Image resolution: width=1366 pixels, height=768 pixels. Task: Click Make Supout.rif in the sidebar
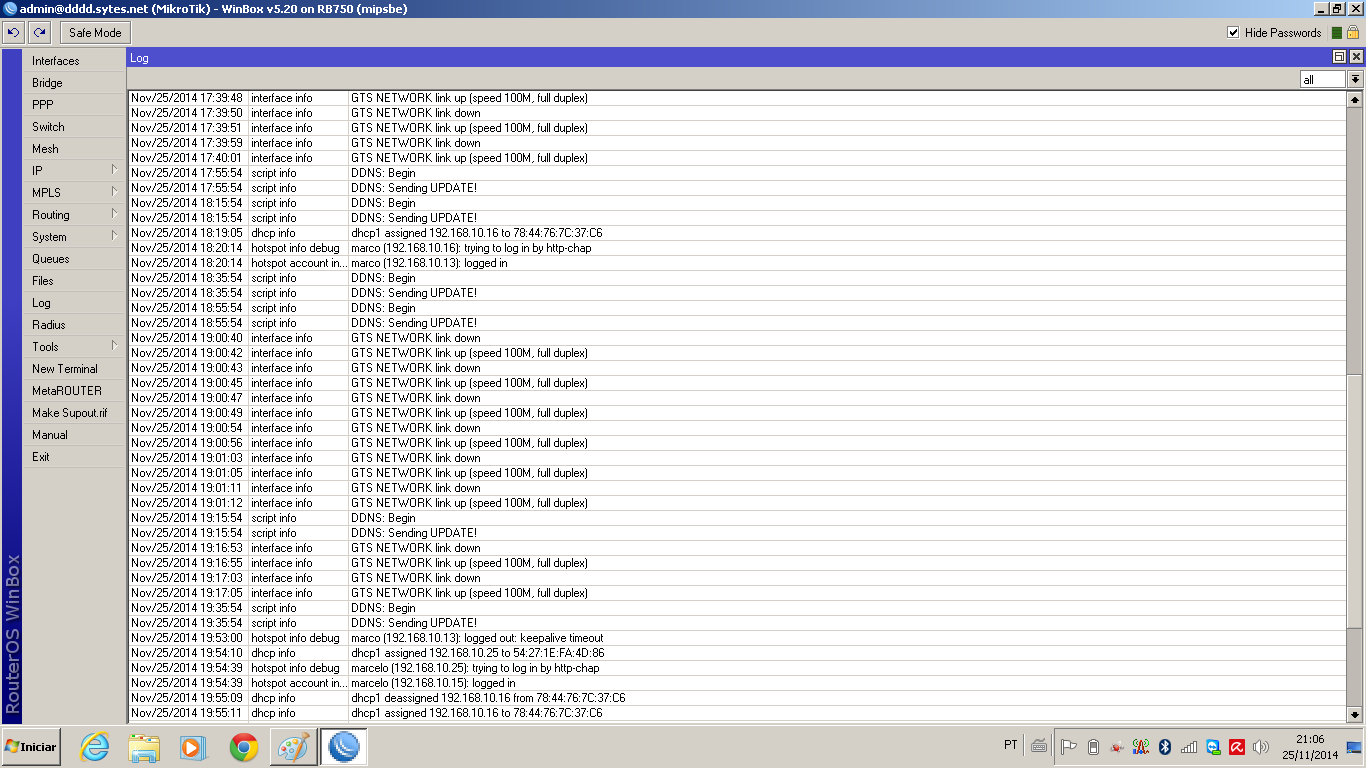(x=73, y=413)
